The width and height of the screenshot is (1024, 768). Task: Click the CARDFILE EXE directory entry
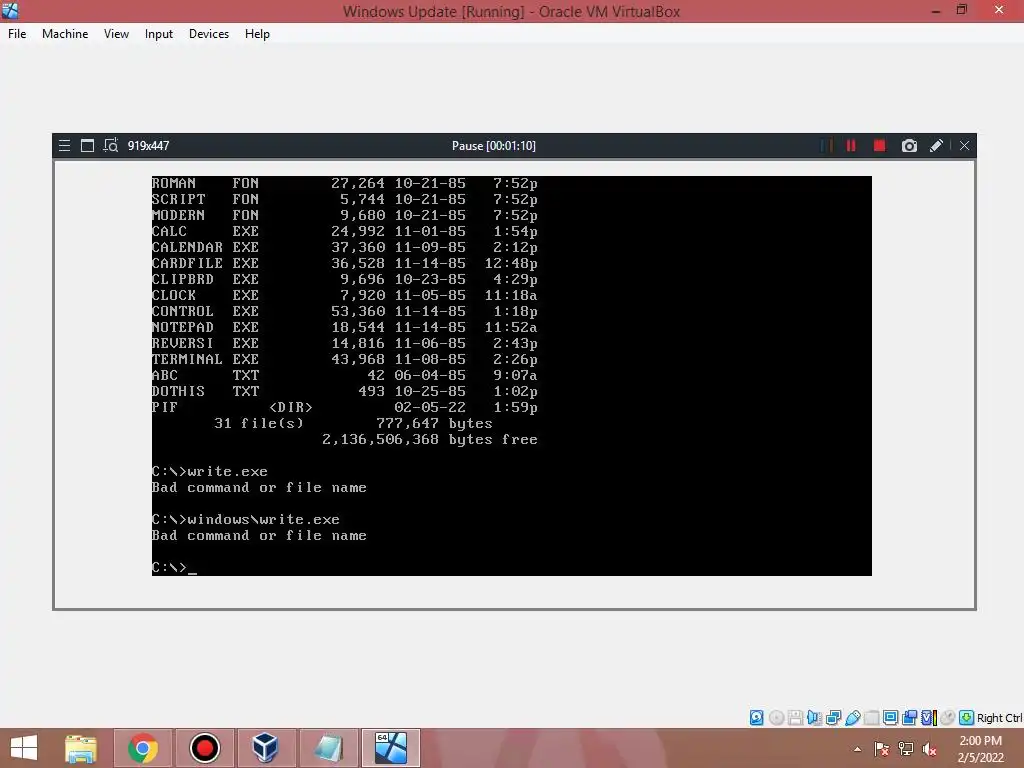[x=344, y=263]
